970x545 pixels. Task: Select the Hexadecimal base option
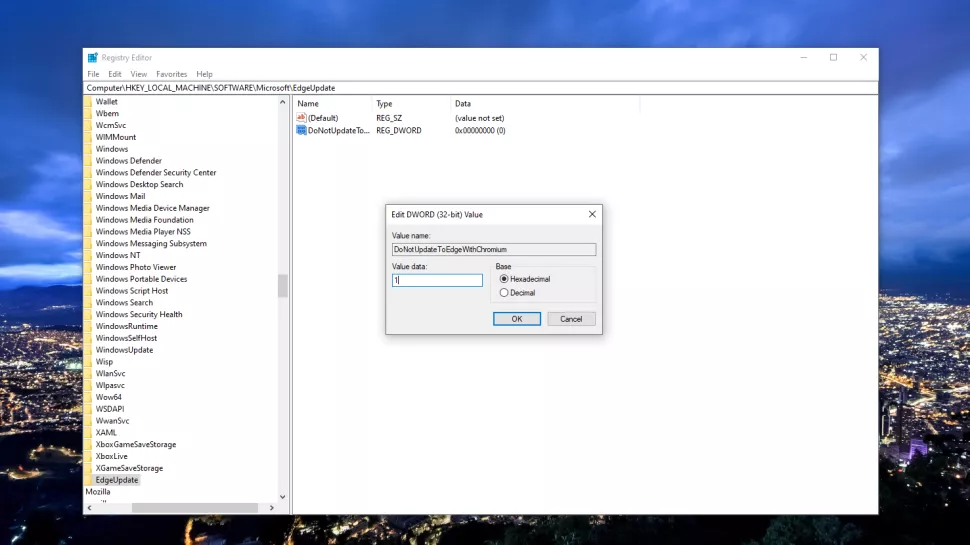[504, 279]
